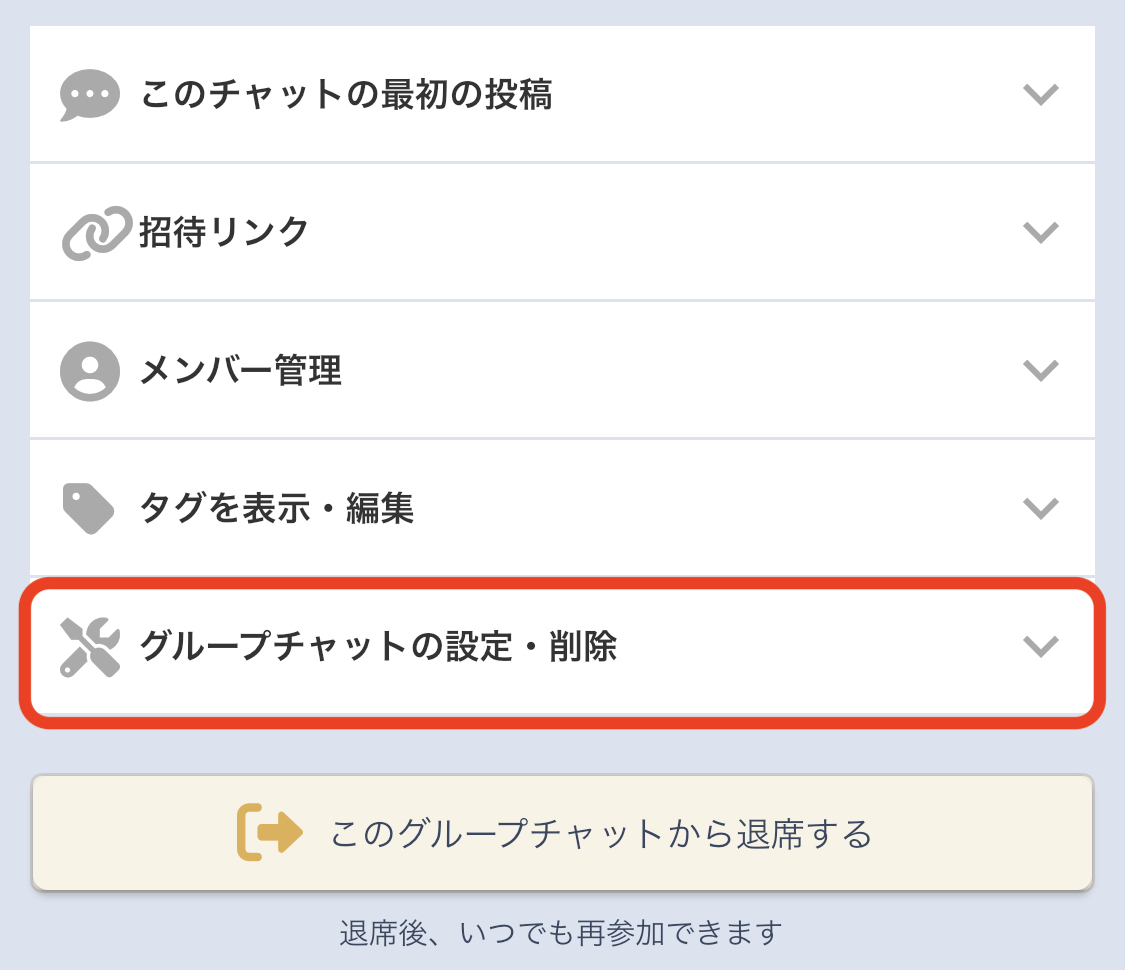Viewport: 1125px width, 970px height.
Task: Click the yellow exit arrow icon
Action: click(269, 832)
